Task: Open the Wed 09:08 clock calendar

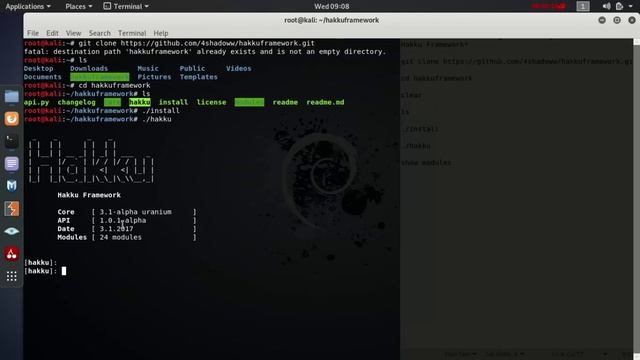Action: pos(331,6)
